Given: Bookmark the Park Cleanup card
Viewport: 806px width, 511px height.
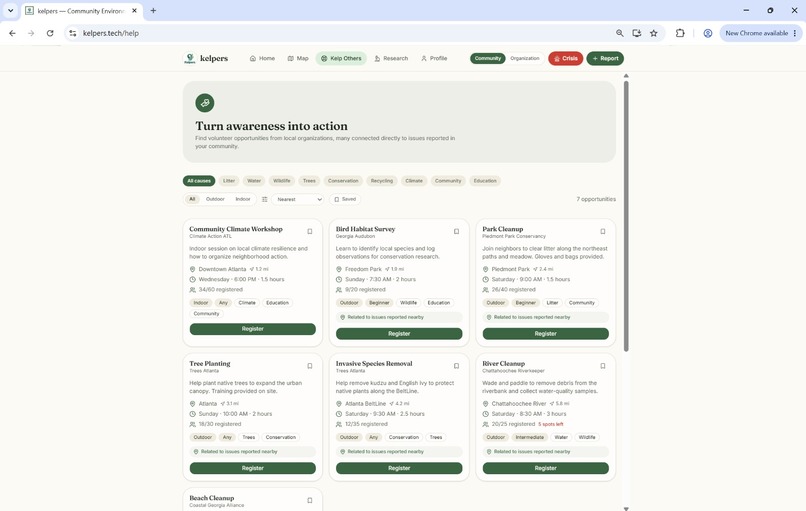Looking at the screenshot, I should pos(603,231).
